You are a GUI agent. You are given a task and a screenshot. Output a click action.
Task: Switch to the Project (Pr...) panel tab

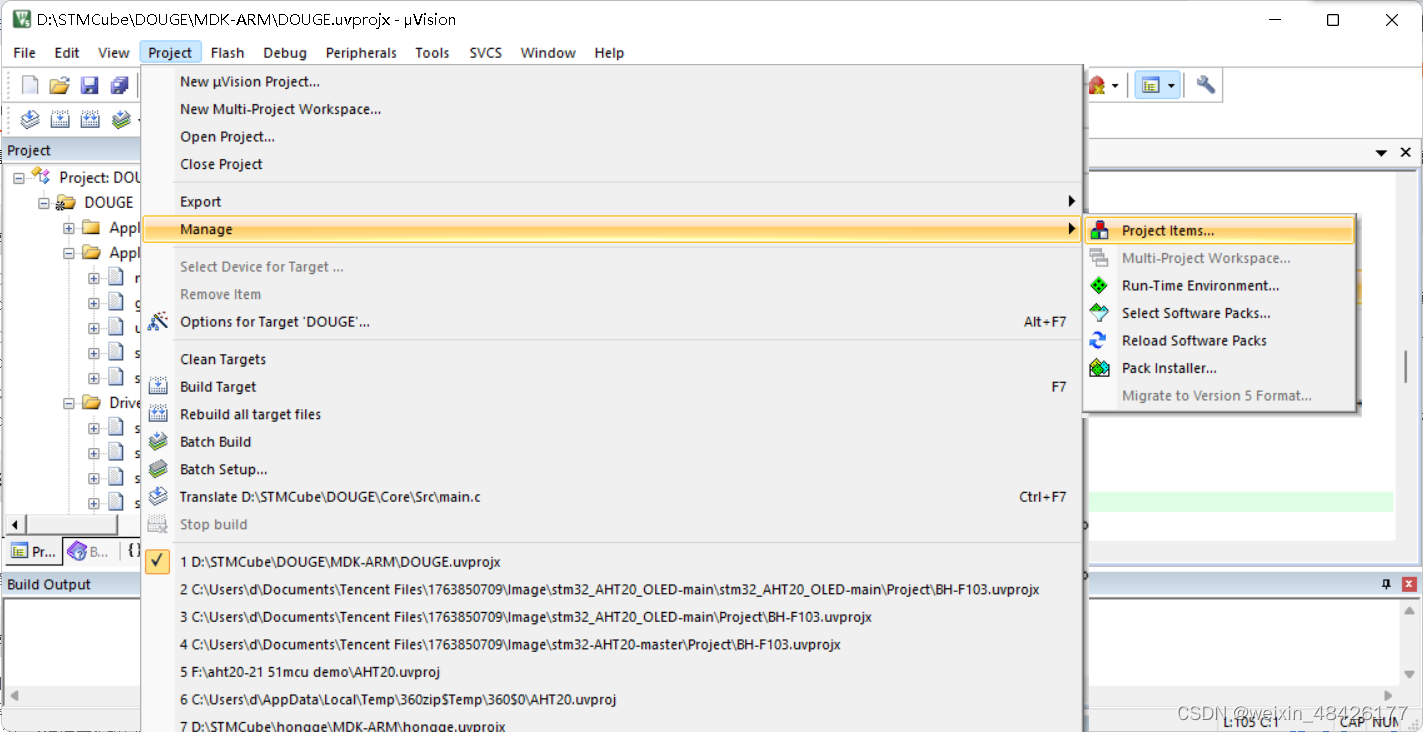(33, 551)
